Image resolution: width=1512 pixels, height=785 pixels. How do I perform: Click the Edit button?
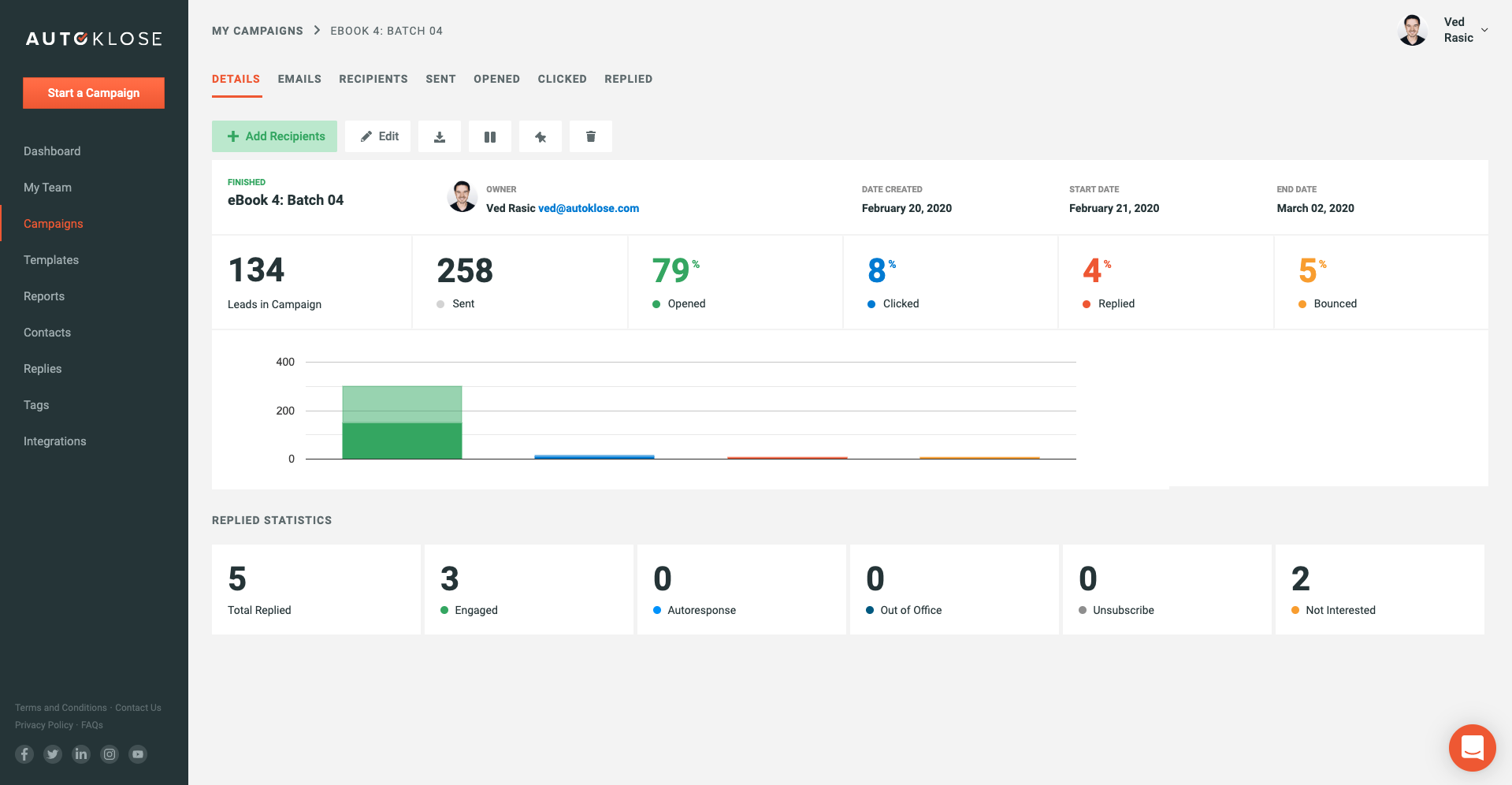[378, 136]
